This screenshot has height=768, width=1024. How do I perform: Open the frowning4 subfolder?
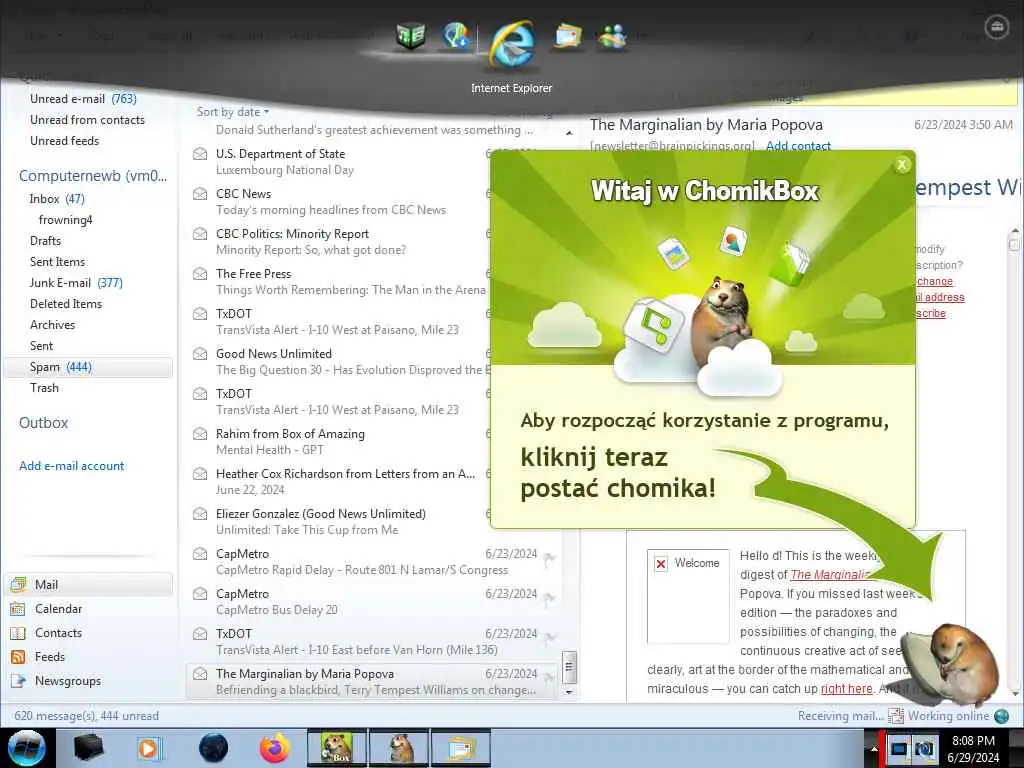(65, 220)
